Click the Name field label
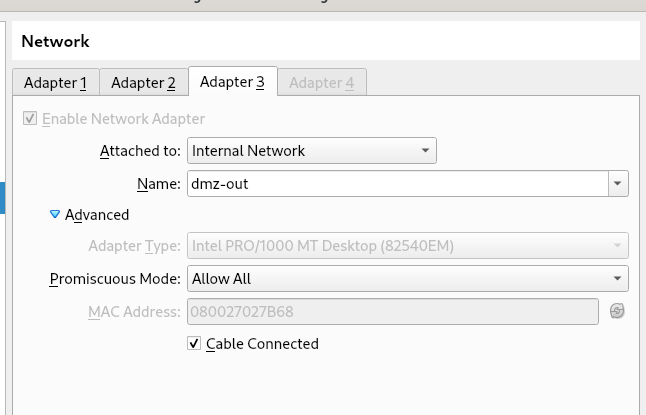Screen dimensions: 646x415 tap(158, 184)
